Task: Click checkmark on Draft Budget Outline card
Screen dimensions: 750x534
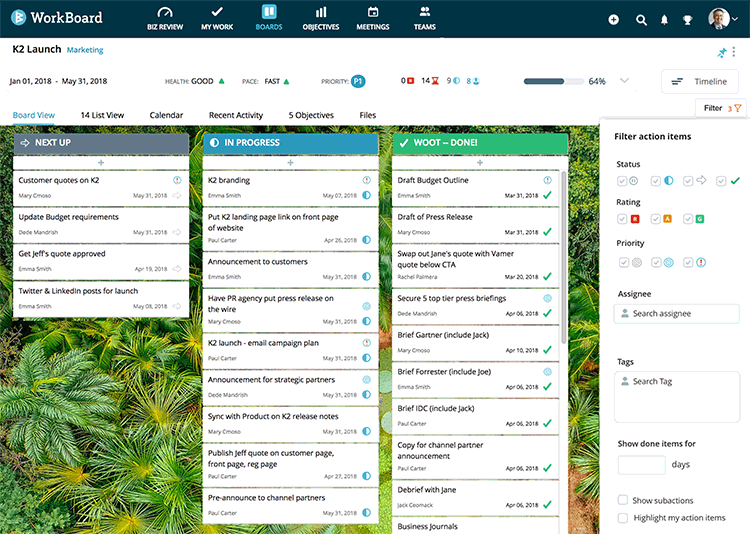Action: click(548, 195)
